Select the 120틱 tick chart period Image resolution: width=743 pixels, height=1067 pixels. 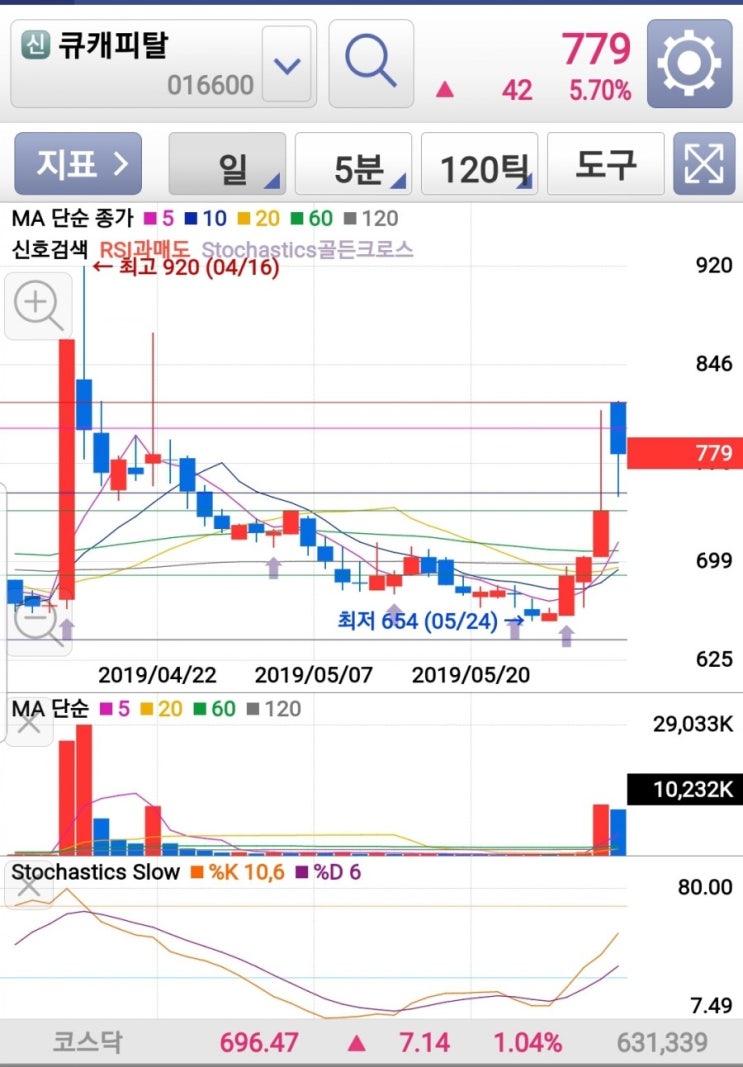[x=480, y=164]
